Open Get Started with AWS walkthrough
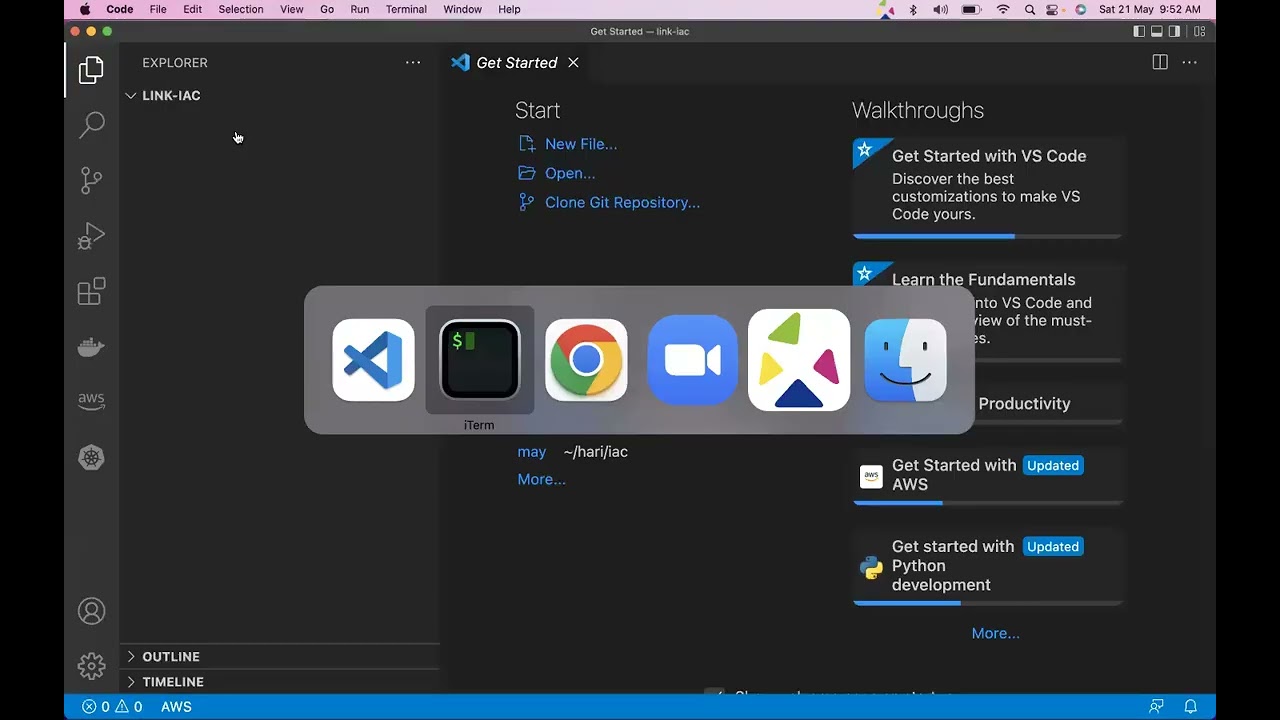1280x720 pixels. [988, 475]
